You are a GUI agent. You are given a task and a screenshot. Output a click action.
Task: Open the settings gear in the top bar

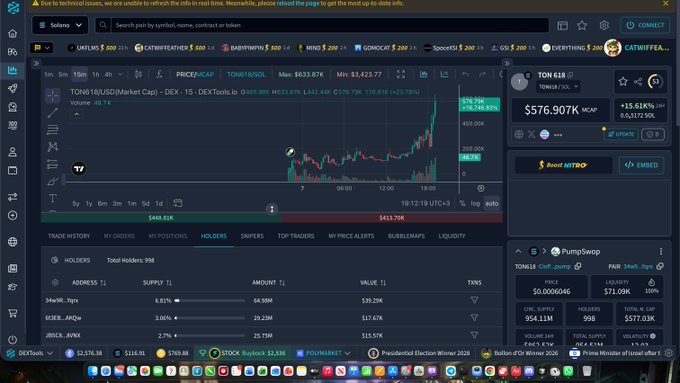click(x=604, y=25)
